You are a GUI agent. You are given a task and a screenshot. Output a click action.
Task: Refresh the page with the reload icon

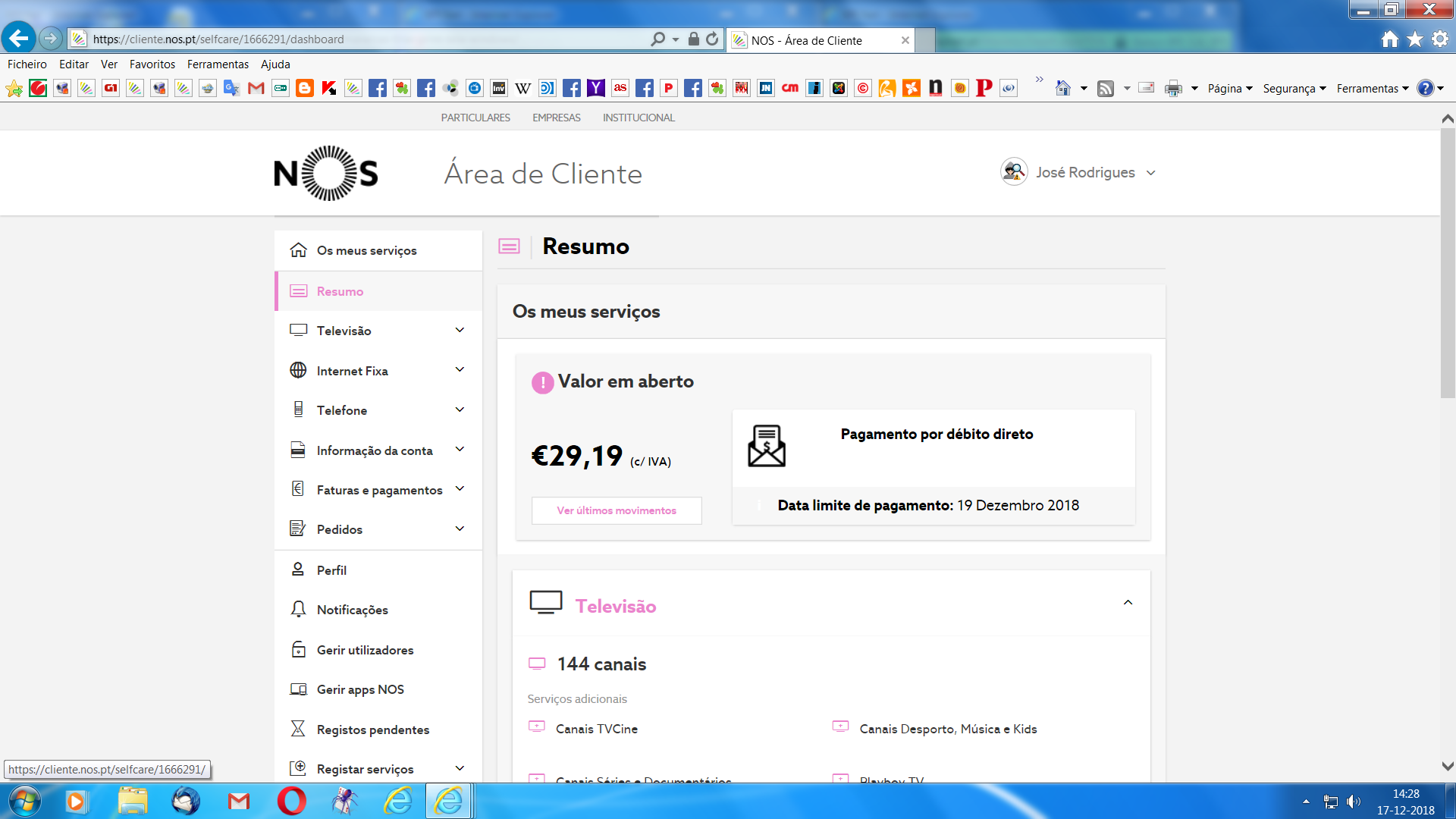coord(712,39)
